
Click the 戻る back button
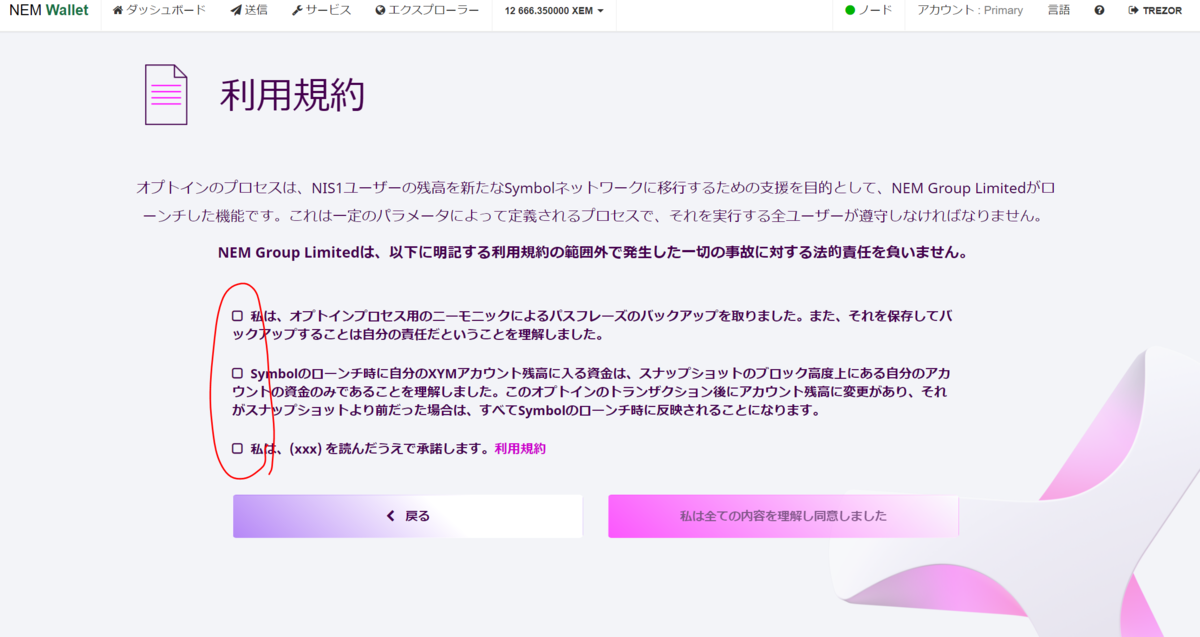coord(408,516)
